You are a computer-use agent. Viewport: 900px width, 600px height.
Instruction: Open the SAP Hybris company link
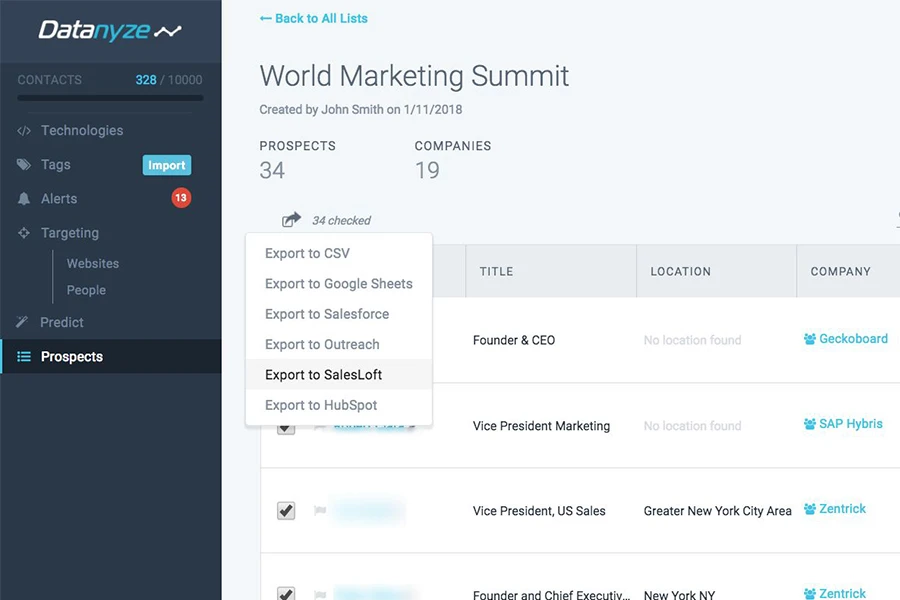[x=851, y=424]
